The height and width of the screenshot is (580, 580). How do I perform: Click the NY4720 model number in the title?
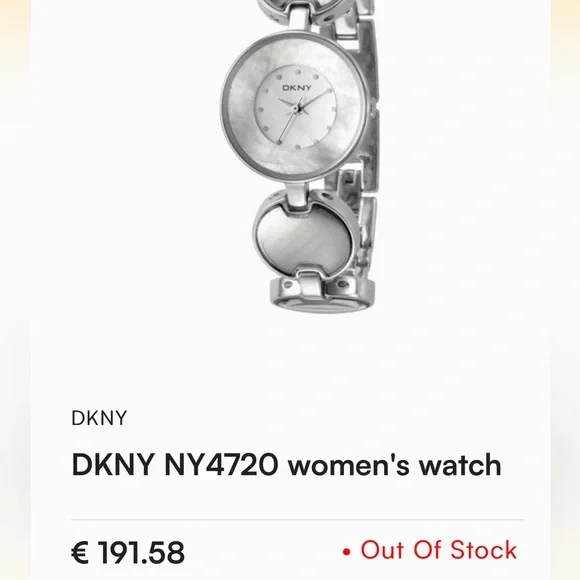[221, 465]
